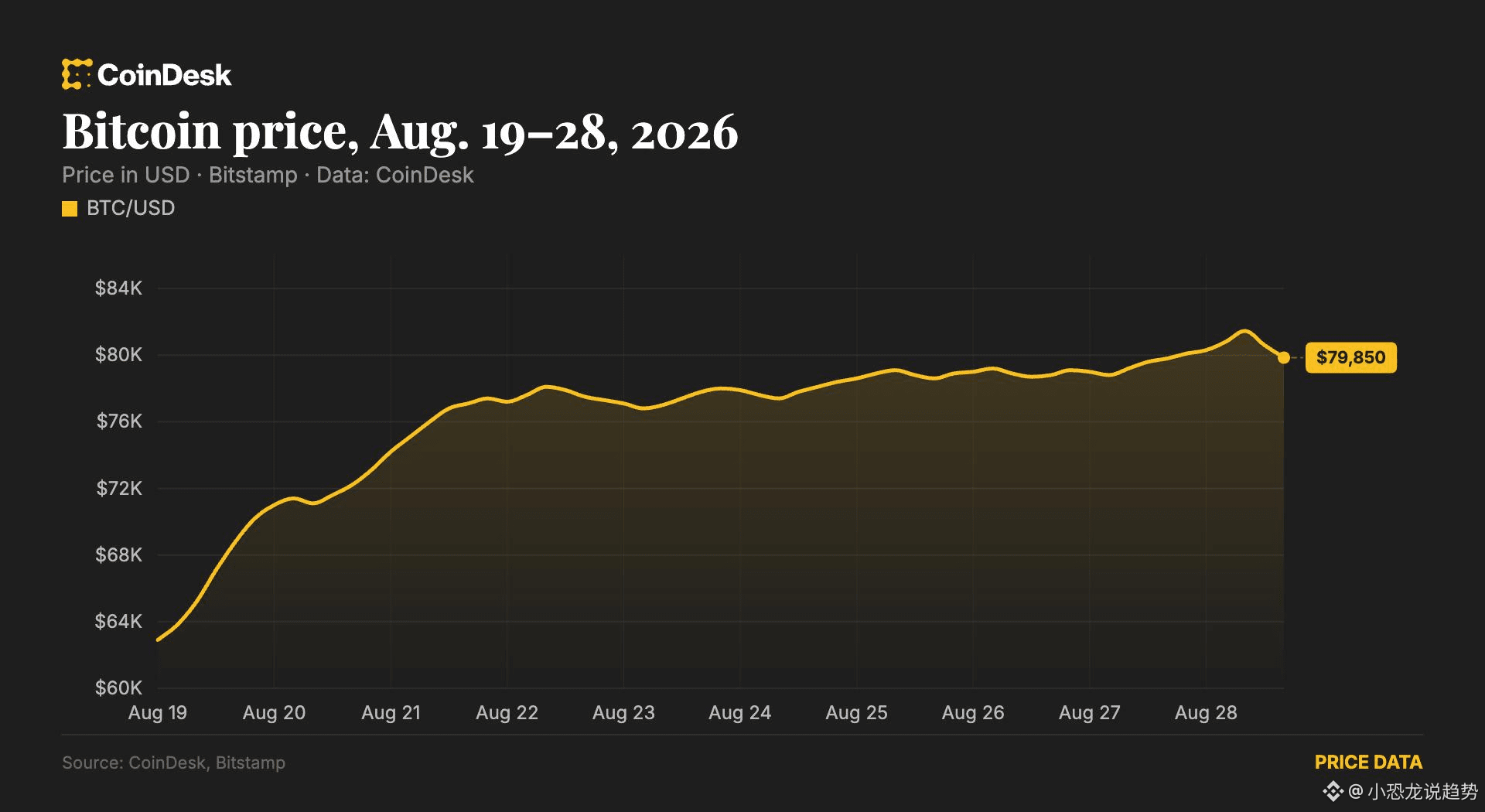This screenshot has width=1485, height=812.
Task: Click the chart title 'Bitcoin price, Aug. 19–28, 2026'
Action: [400, 131]
